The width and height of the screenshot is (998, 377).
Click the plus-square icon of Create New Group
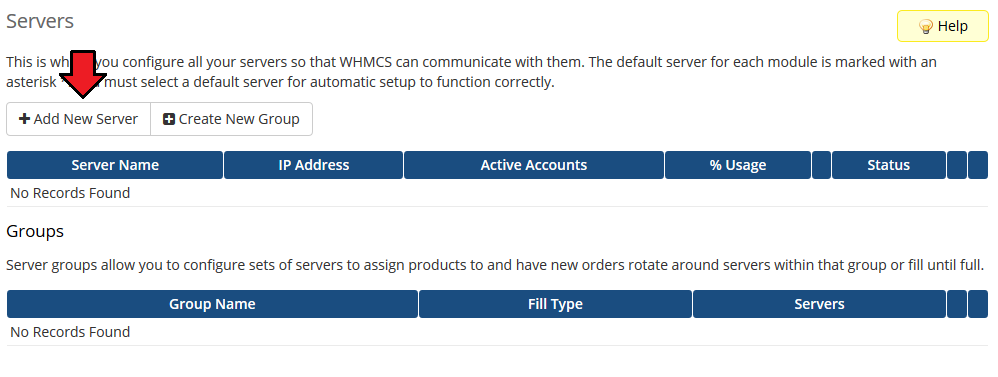tap(169, 119)
